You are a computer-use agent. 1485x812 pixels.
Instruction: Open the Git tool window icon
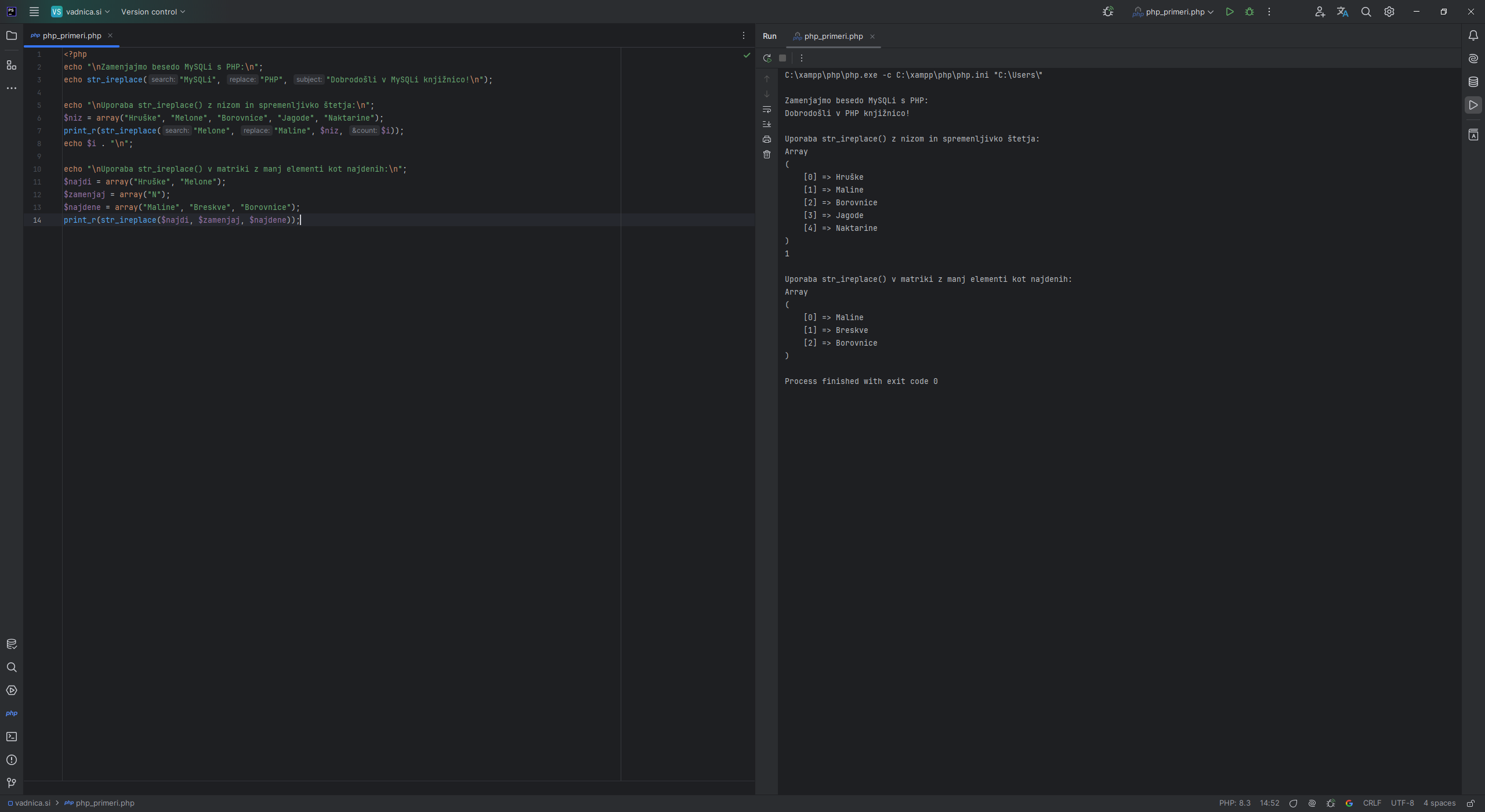point(12,783)
